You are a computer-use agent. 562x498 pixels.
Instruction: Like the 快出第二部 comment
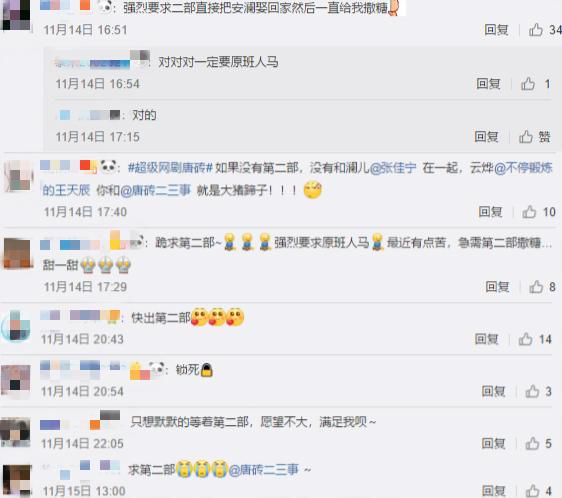[525, 339]
